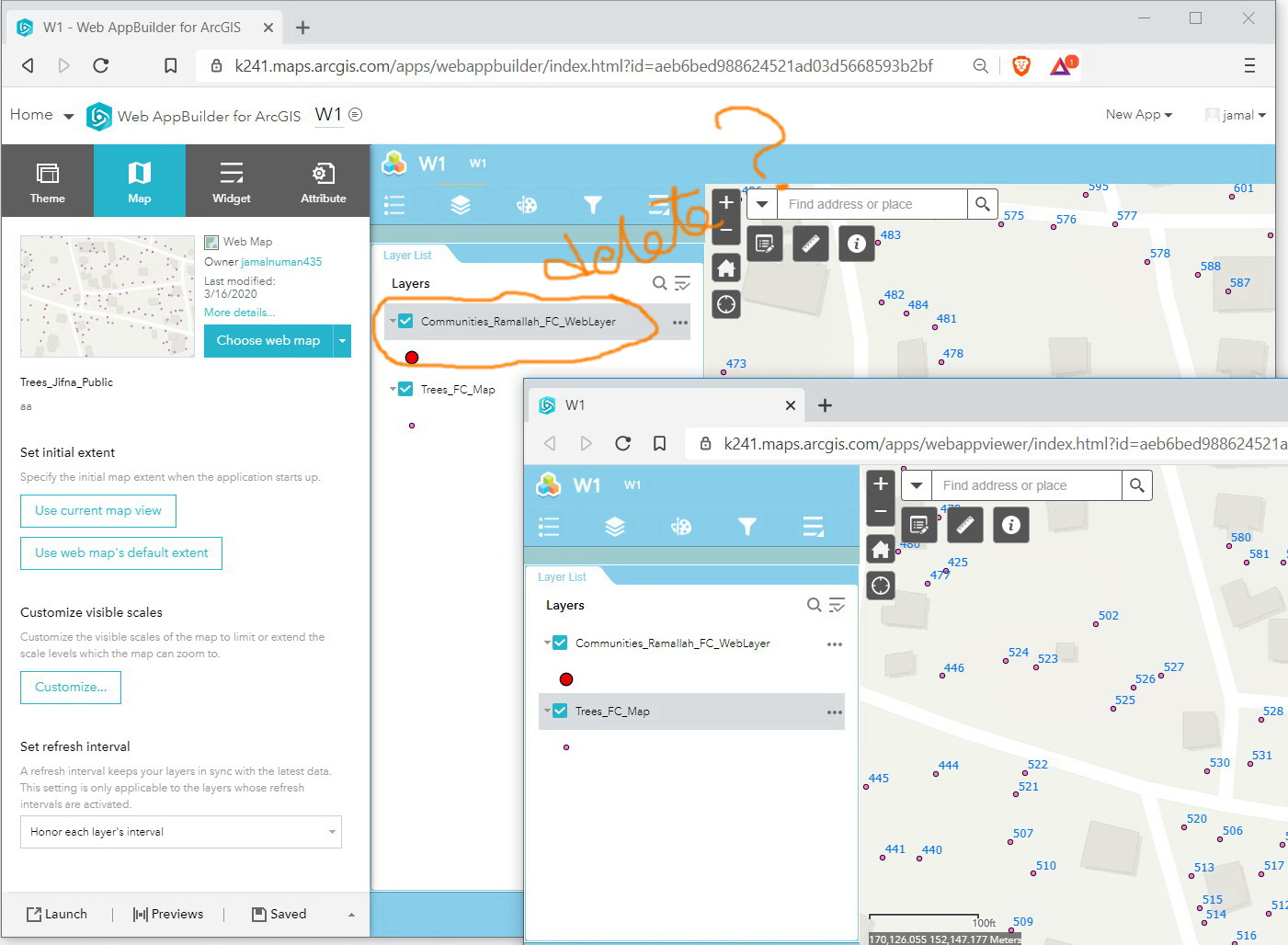Open the Legend widget in the AppBuilder preview

[x=394, y=205]
